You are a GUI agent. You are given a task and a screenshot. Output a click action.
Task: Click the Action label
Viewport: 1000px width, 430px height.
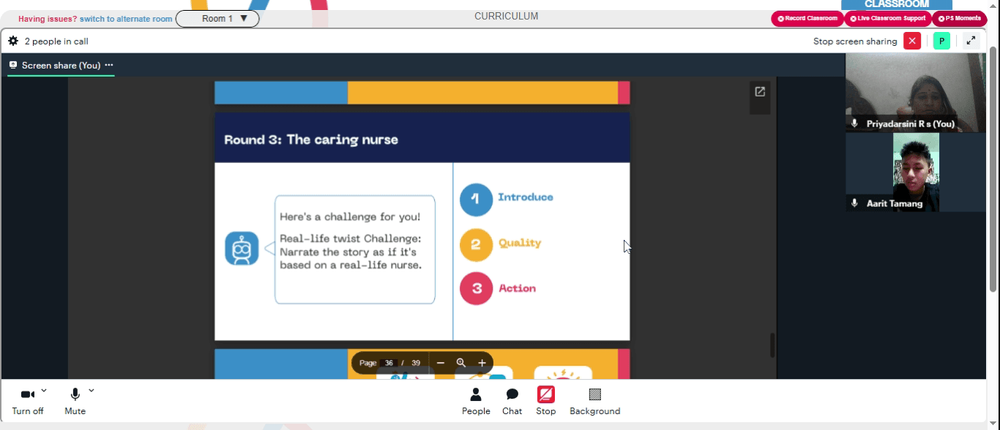[x=517, y=288]
